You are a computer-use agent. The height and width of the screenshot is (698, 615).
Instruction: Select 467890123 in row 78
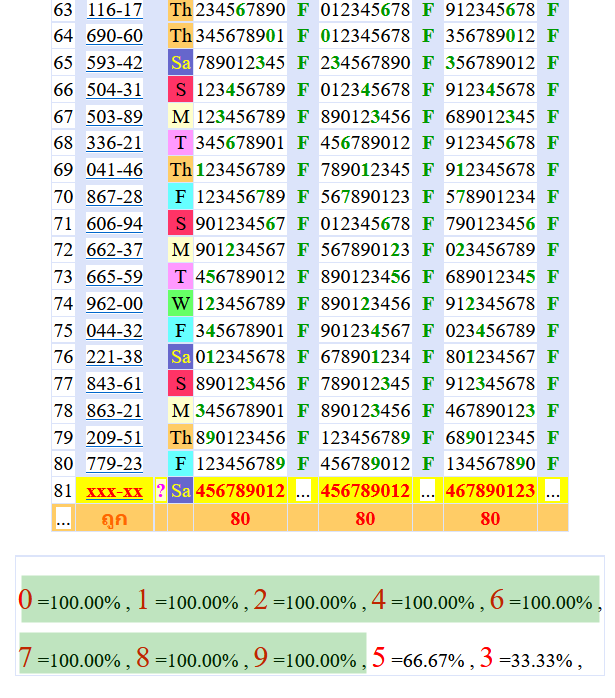[x=490, y=410]
